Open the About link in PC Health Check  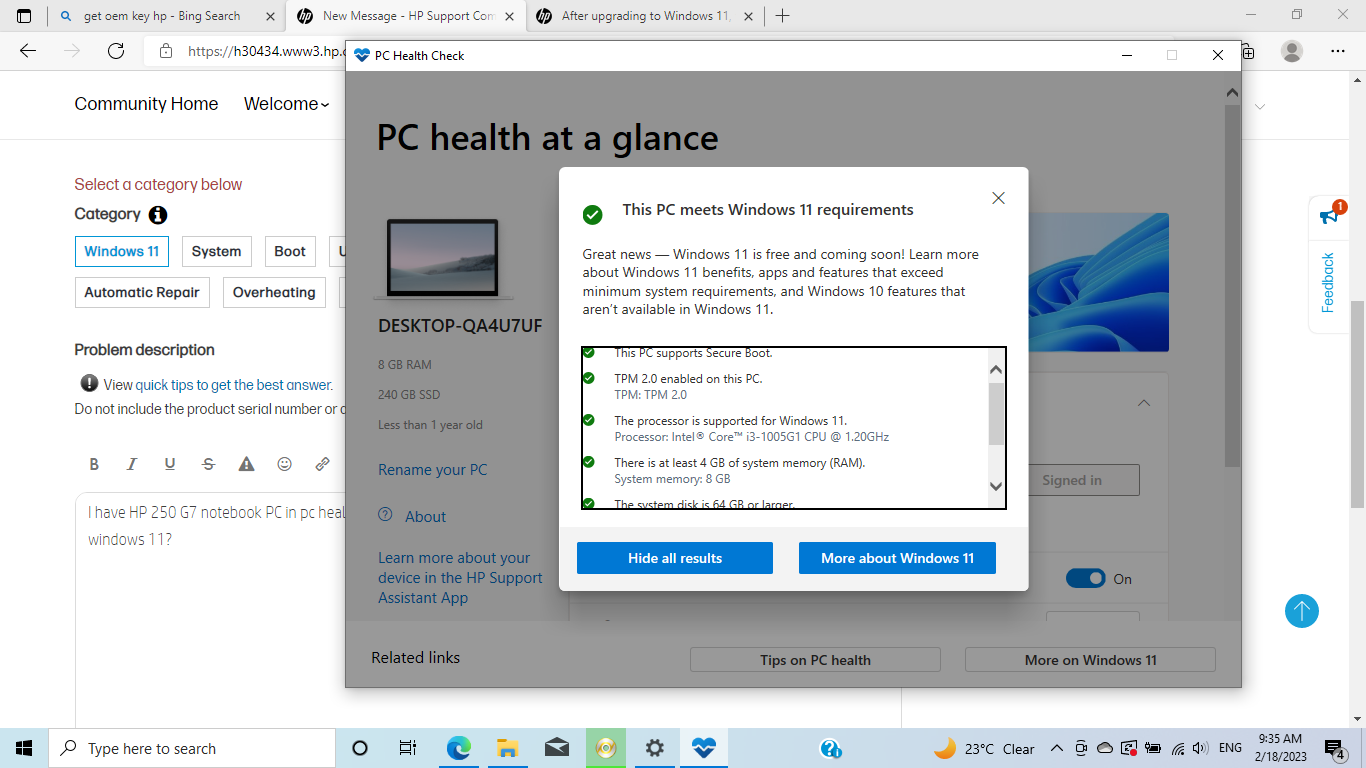(x=425, y=517)
